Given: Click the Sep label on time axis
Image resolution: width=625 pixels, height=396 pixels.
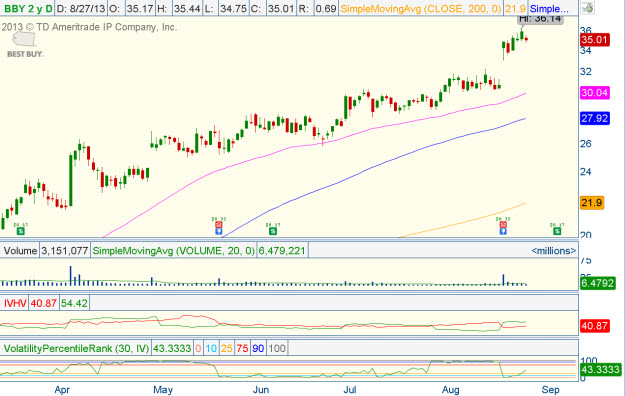Looking at the screenshot, I should [550, 390].
